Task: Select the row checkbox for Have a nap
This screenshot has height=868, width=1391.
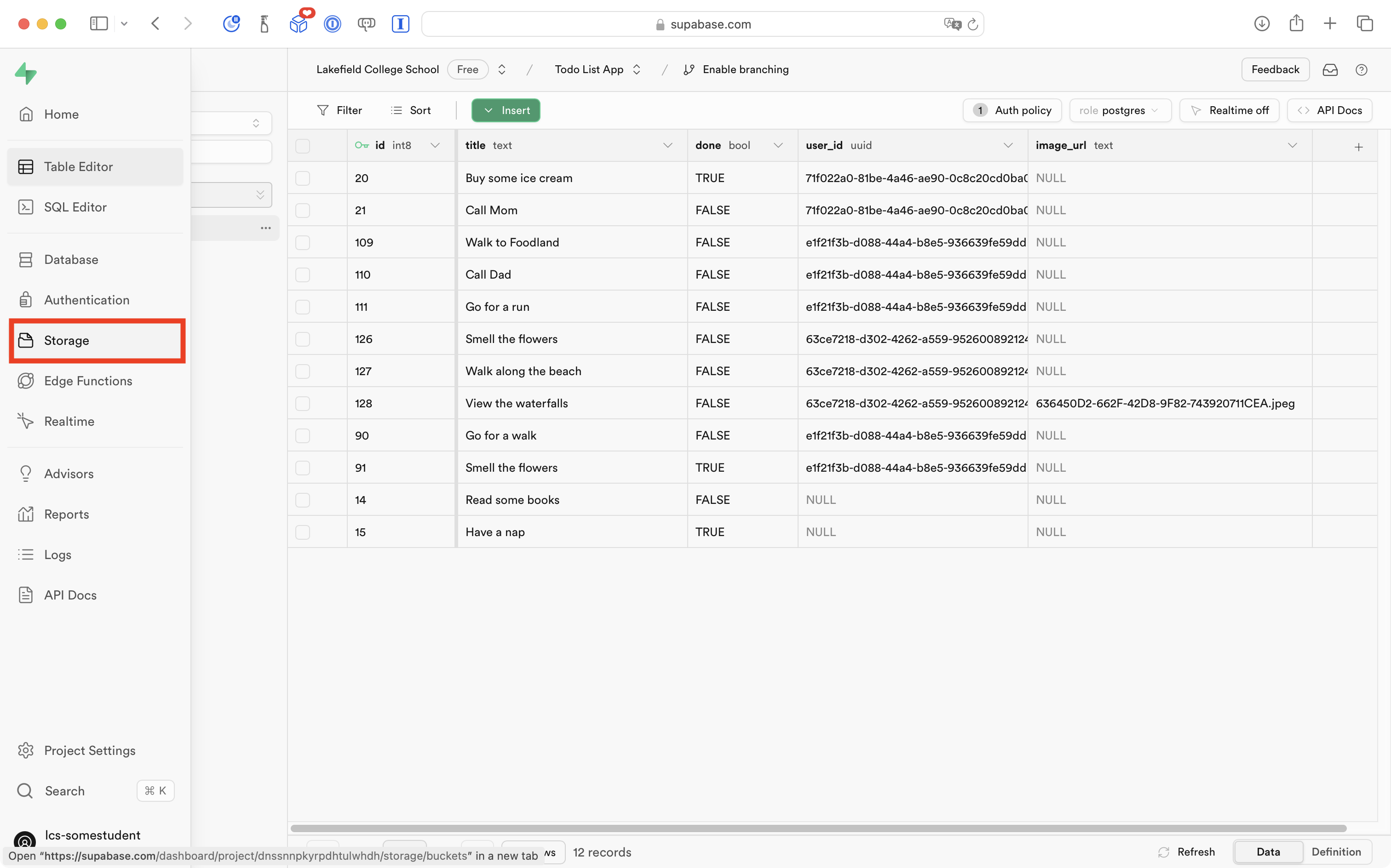Action: point(303,532)
